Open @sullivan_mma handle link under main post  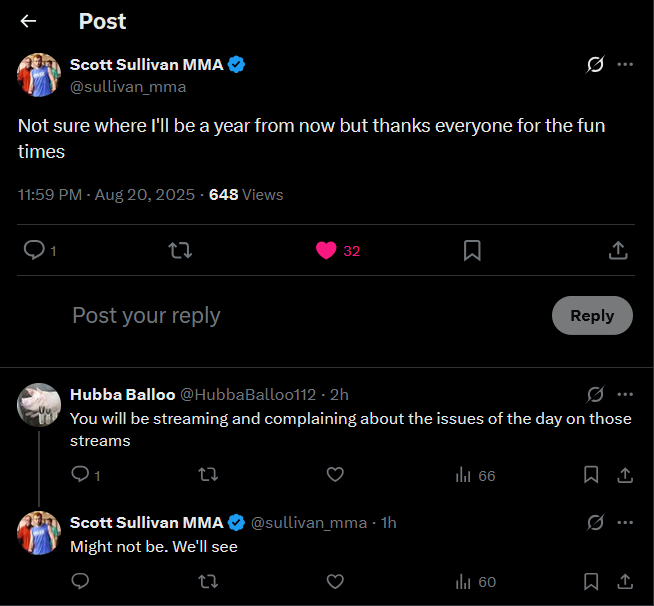pos(128,87)
